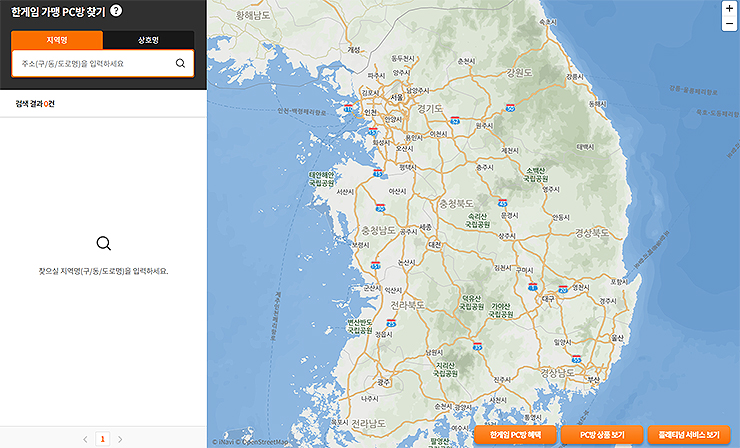Click the 대전 label on map
Viewport: 740px width, 448px height.
[x=434, y=245]
